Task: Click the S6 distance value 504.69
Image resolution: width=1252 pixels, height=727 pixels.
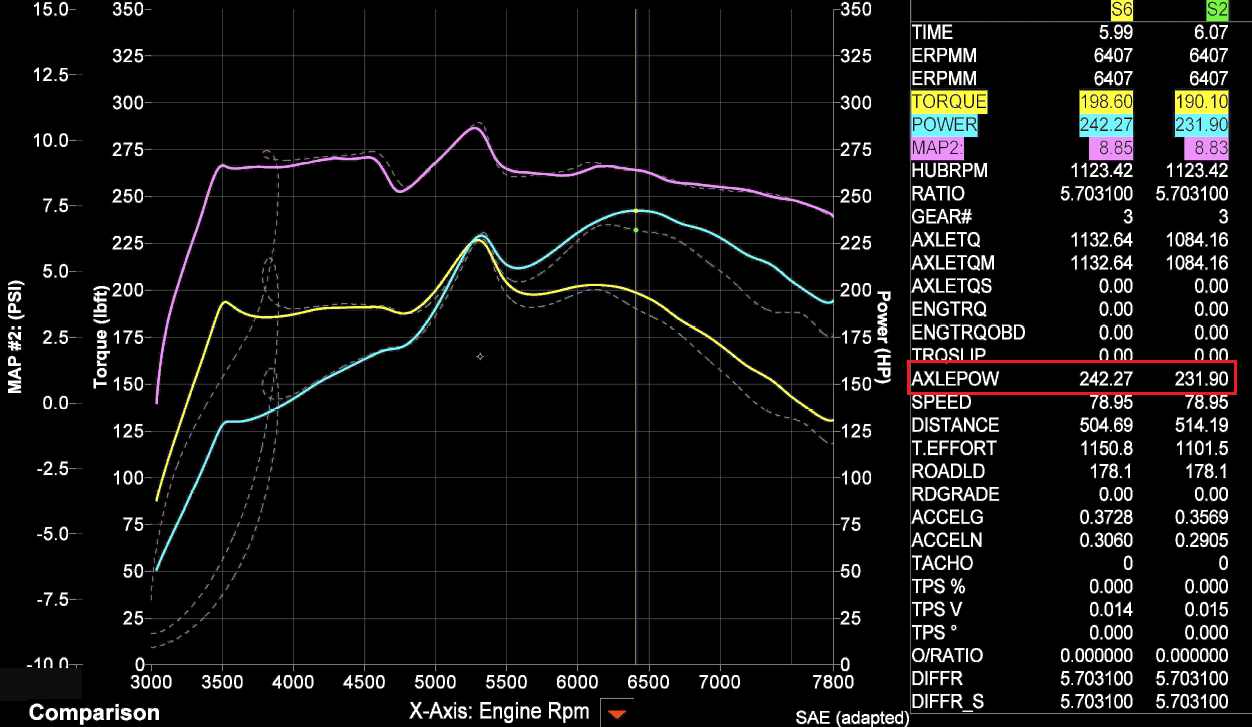Action: (1106, 425)
